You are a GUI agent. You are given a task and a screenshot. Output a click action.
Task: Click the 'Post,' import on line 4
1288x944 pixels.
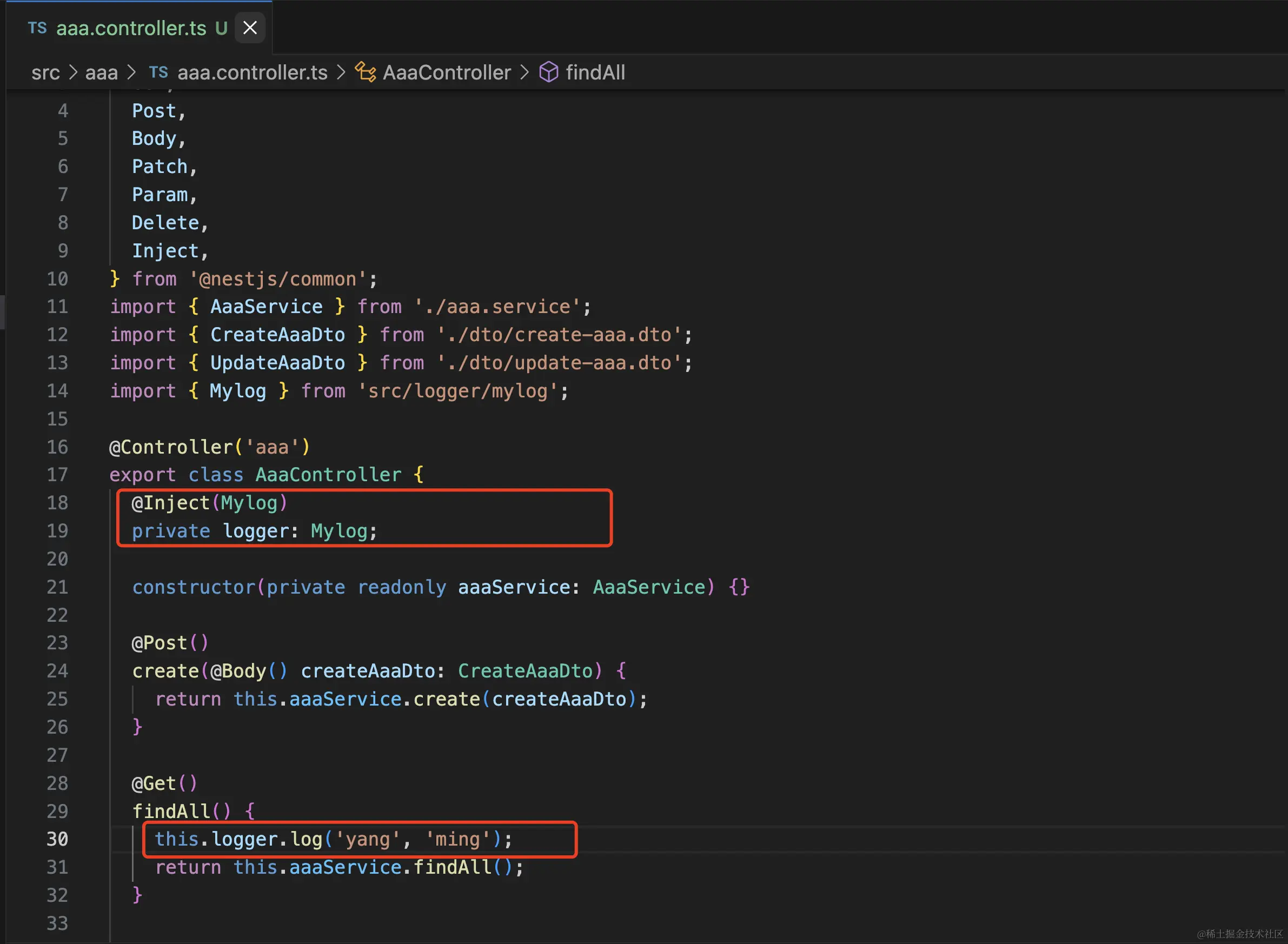(159, 111)
